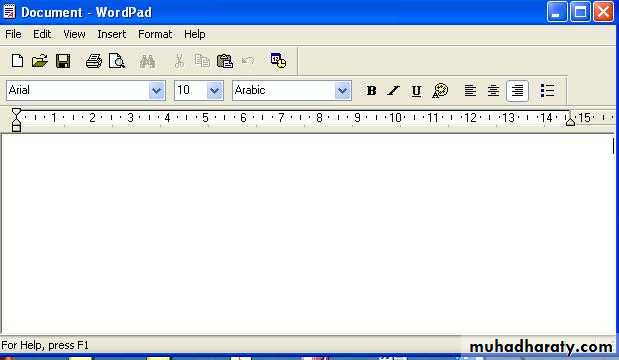Image resolution: width=619 pixels, height=360 pixels.
Task: Toggle Bold formatting
Action: pyautogui.click(x=371, y=91)
